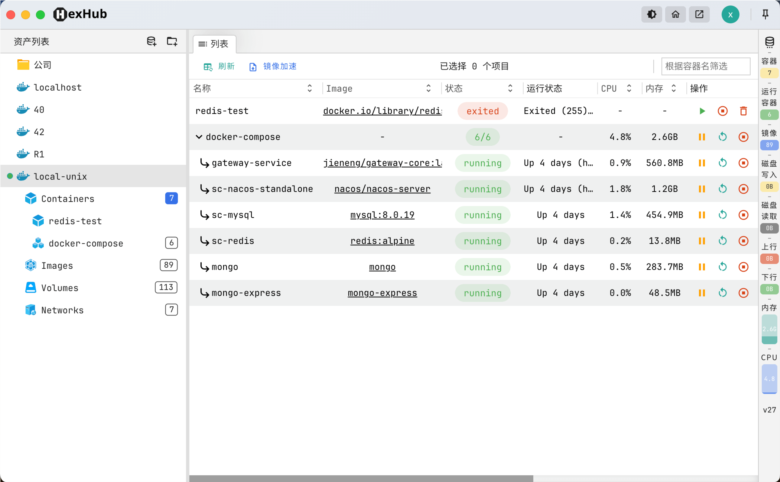Open the green user avatar
This screenshot has height=482, width=780.
coord(730,14)
